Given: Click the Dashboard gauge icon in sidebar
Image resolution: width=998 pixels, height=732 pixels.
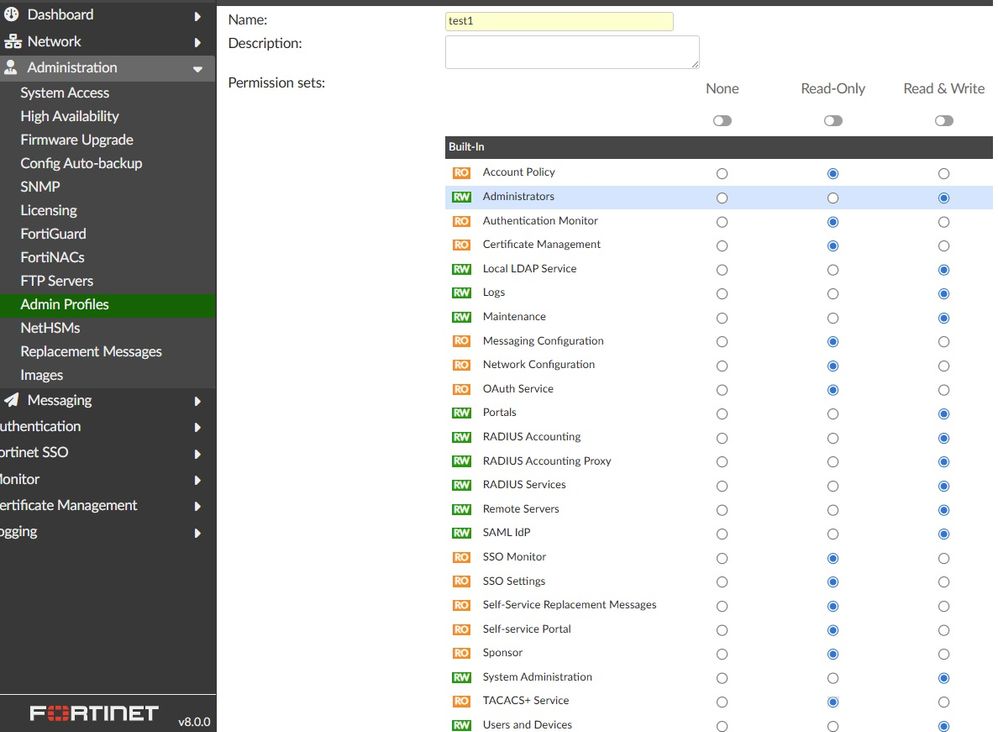Looking at the screenshot, I should coord(12,15).
